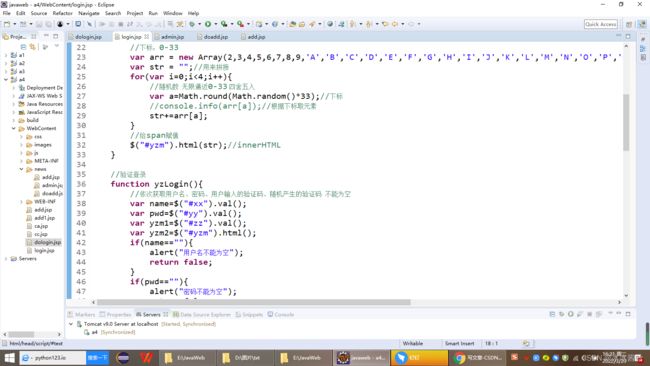Expand the Servers node in Project Explorer
Viewport: 650px width, 366px height.
pyautogui.click(x=6, y=258)
